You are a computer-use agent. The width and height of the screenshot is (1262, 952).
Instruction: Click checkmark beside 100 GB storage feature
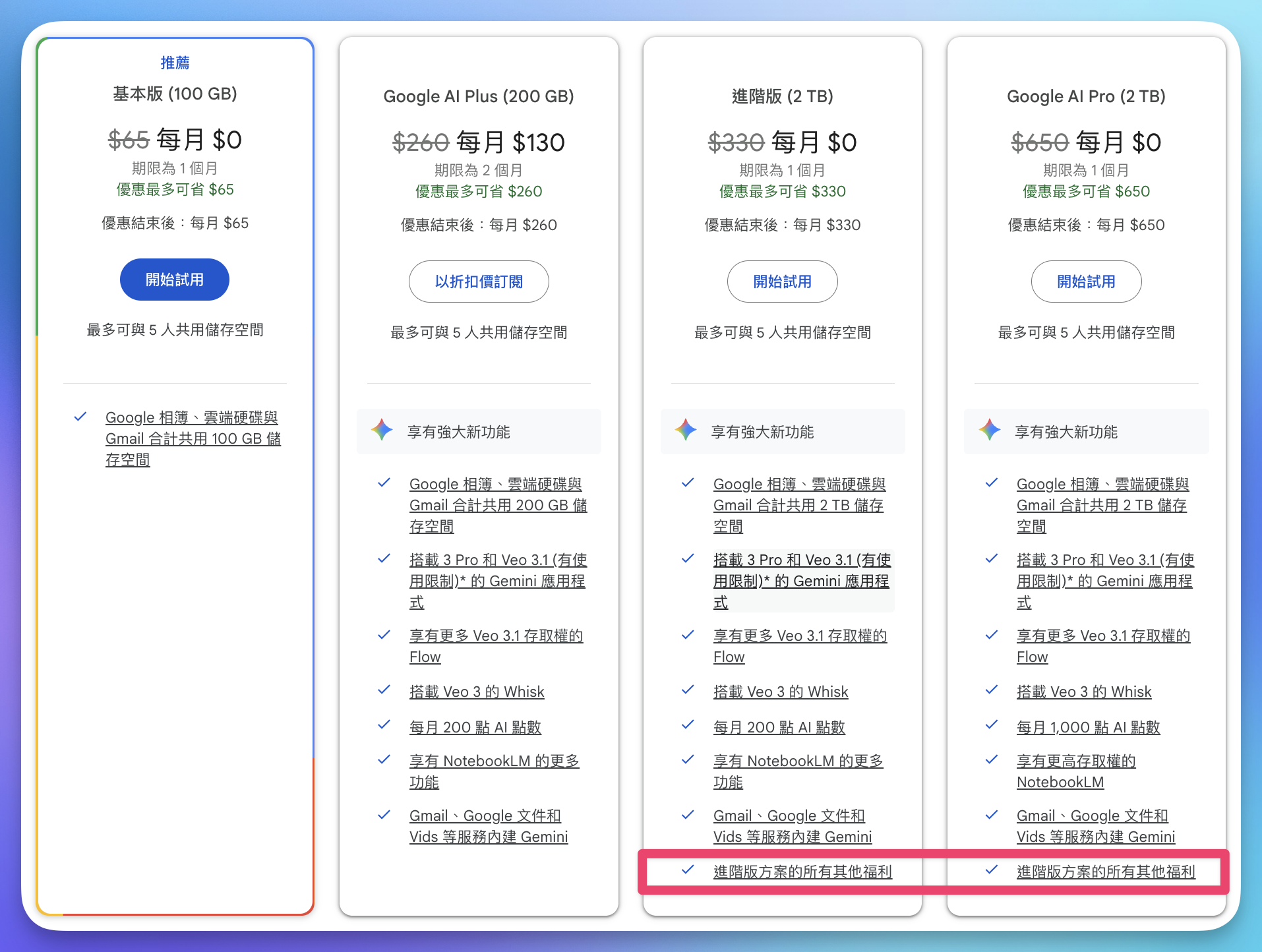coord(80,417)
